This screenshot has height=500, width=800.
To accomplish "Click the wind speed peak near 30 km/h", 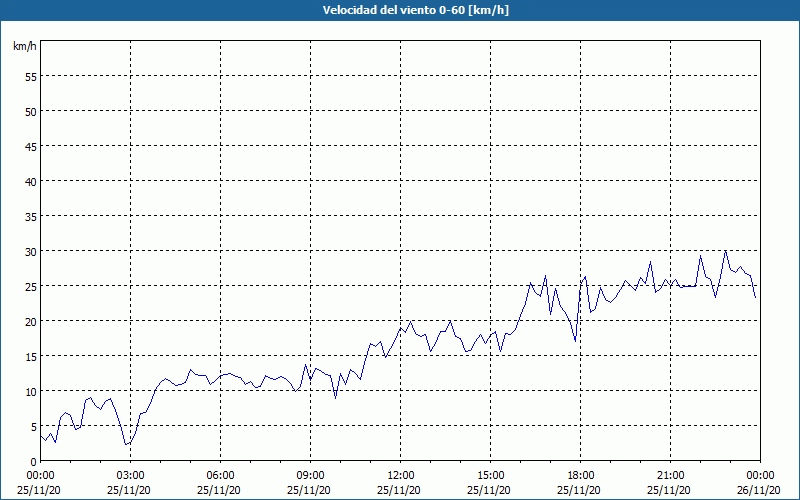I will click(726, 251).
